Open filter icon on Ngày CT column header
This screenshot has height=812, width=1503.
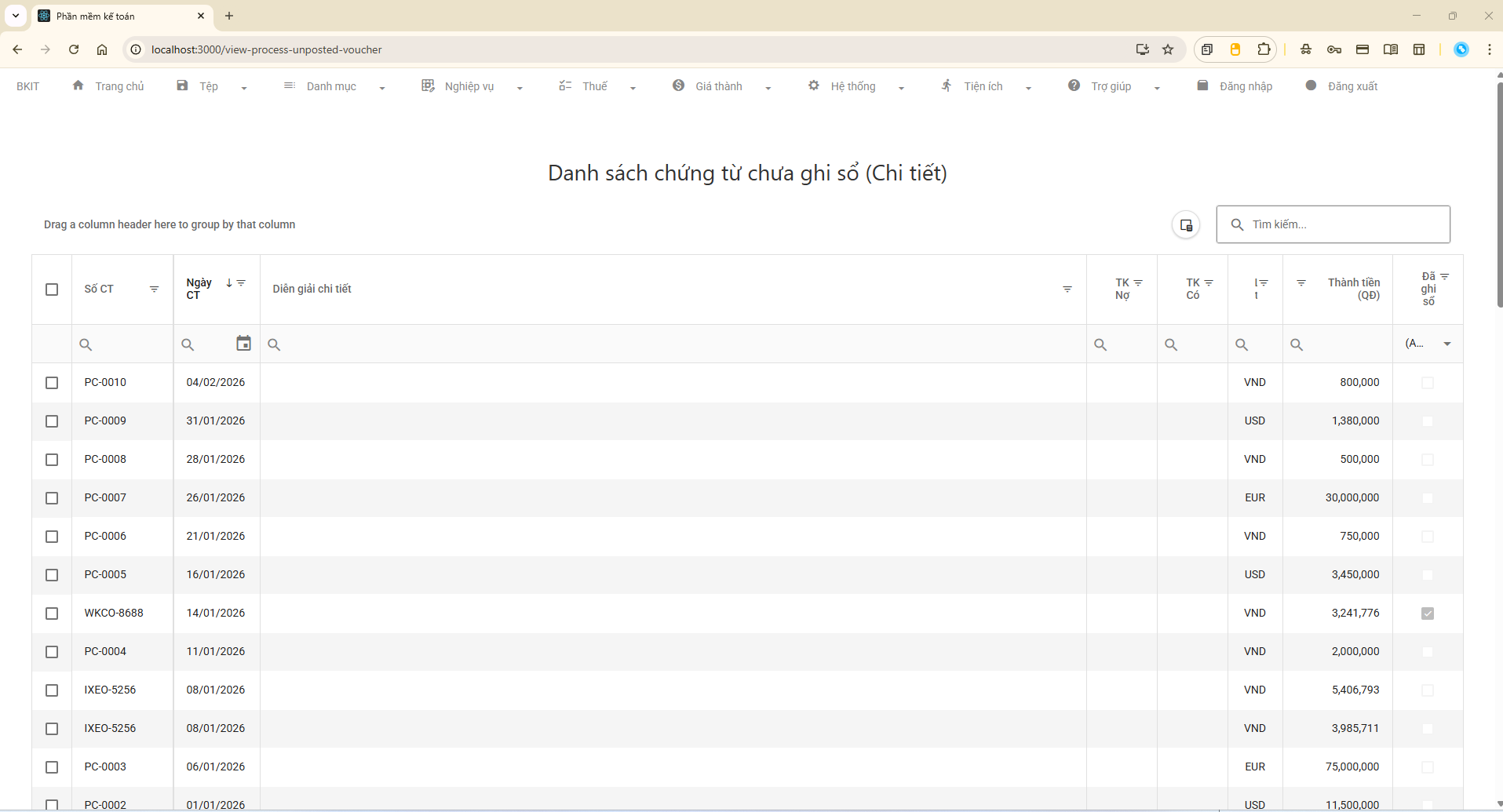(241, 283)
